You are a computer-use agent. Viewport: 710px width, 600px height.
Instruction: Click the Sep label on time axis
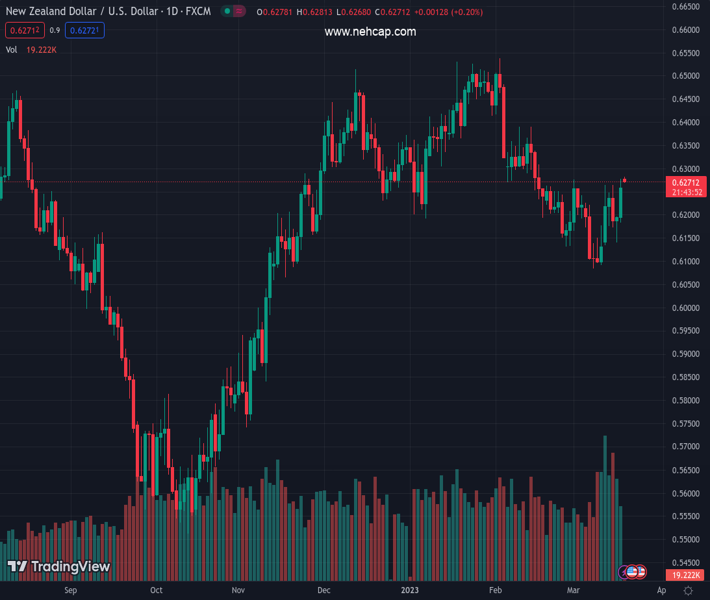[70, 591]
